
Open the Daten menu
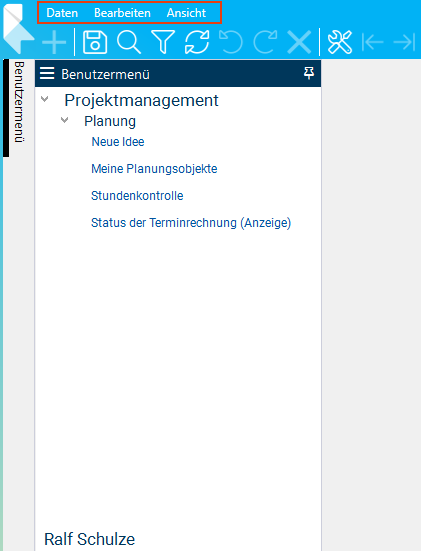pos(62,13)
